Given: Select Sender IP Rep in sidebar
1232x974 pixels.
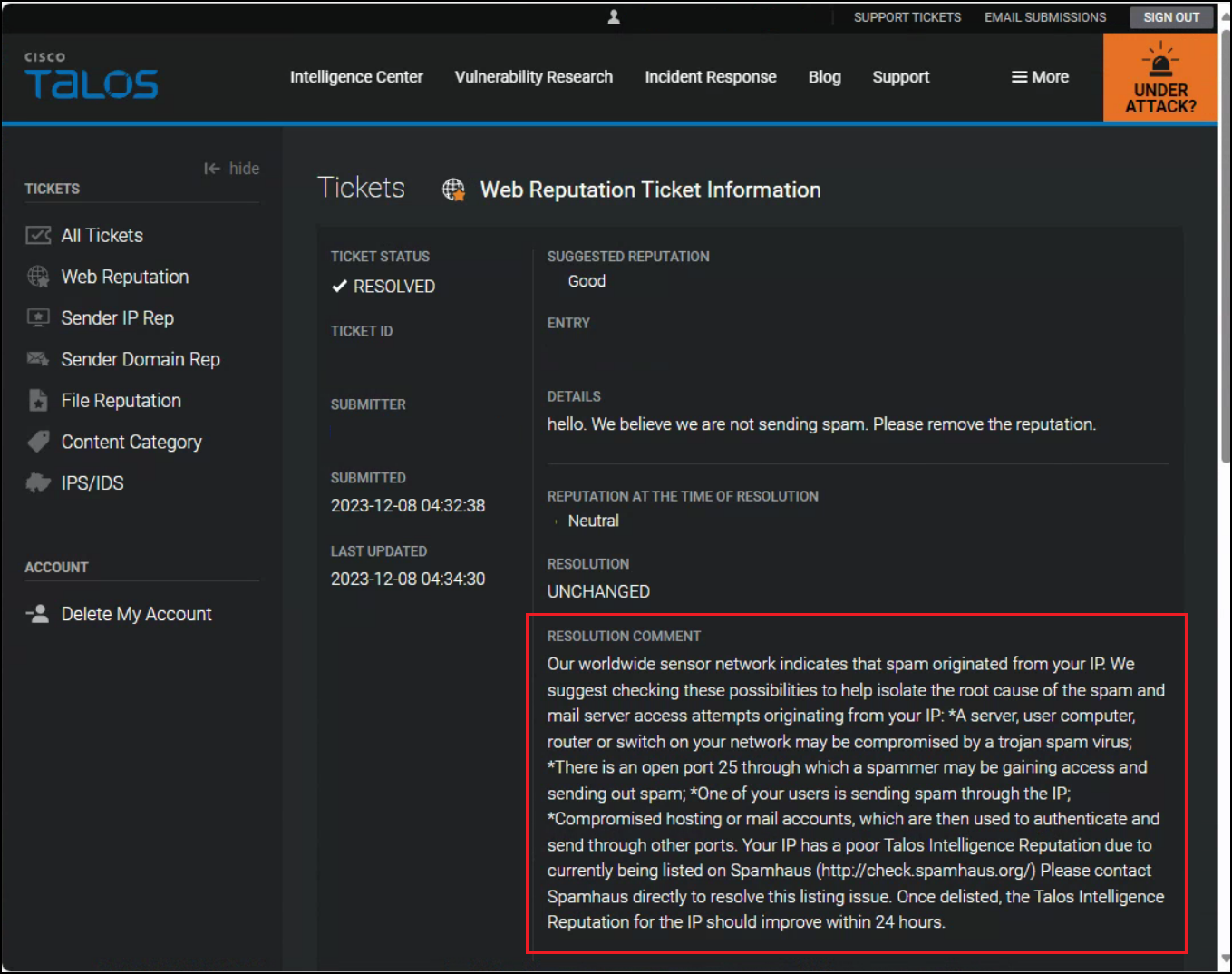Looking at the screenshot, I should pyautogui.click(x=118, y=318).
